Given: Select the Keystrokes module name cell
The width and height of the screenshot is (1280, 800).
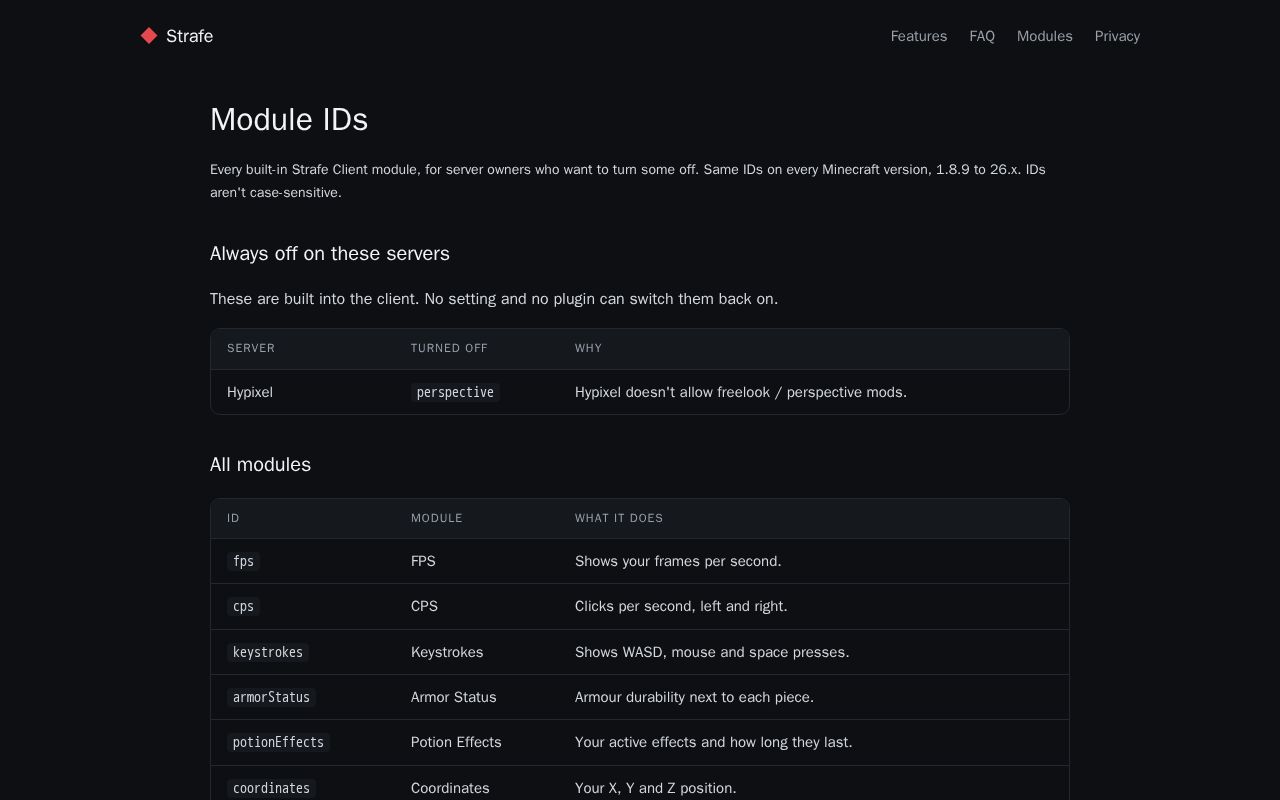Looking at the screenshot, I should 447,652.
